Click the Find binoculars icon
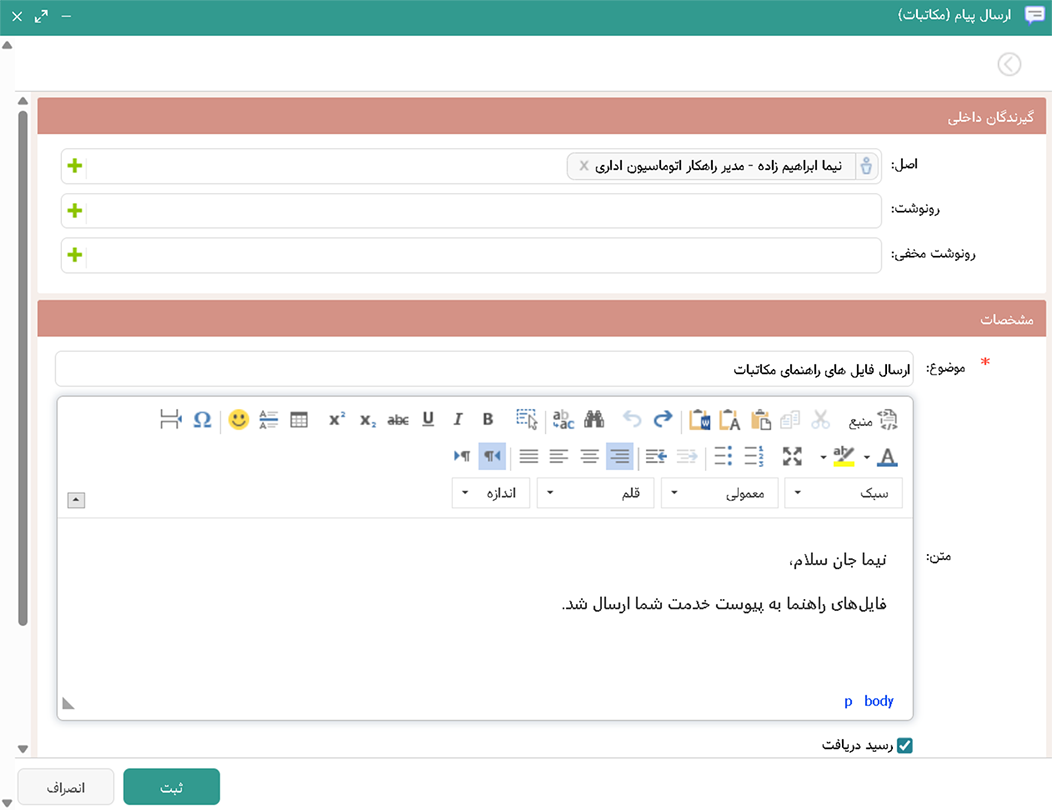 (x=594, y=420)
